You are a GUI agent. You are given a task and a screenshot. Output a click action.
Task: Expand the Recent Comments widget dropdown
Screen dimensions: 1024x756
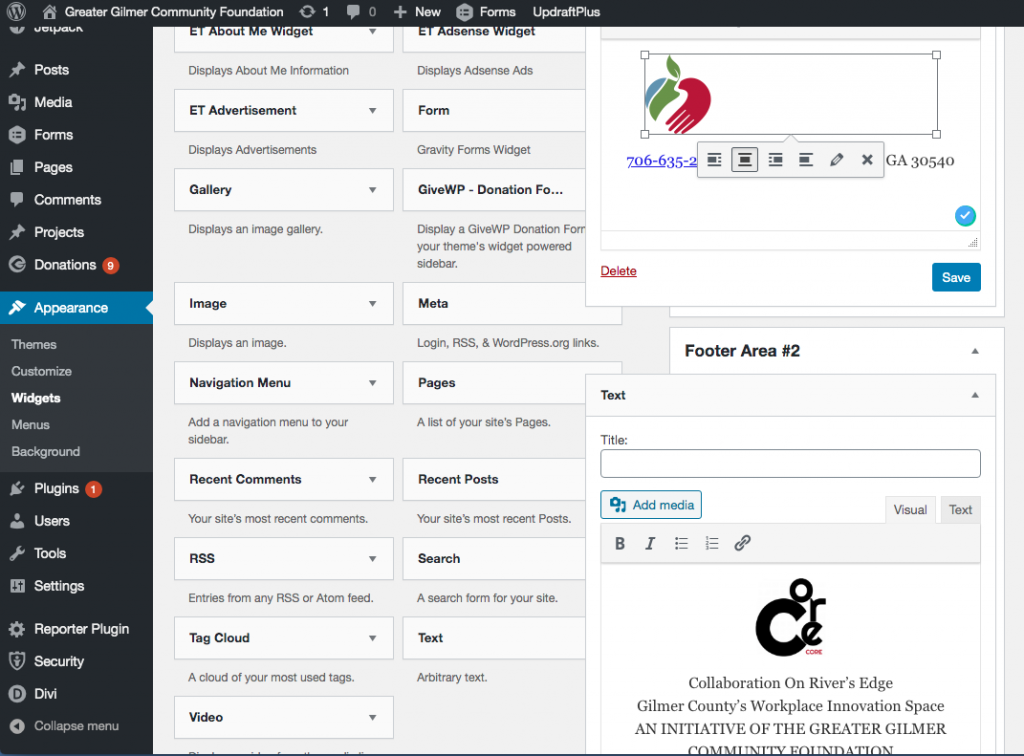pos(372,479)
